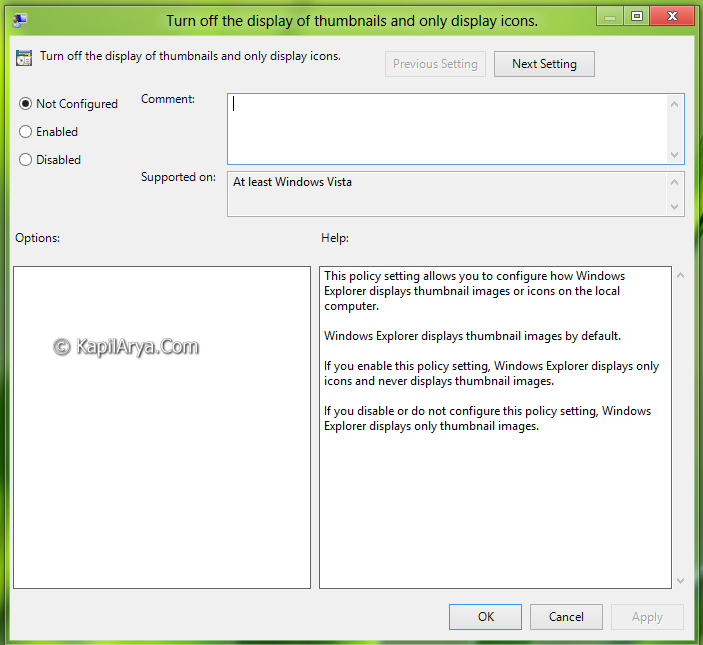The height and width of the screenshot is (645, 703).
Task: Click the Options pane
Action: tap(162, 427)
